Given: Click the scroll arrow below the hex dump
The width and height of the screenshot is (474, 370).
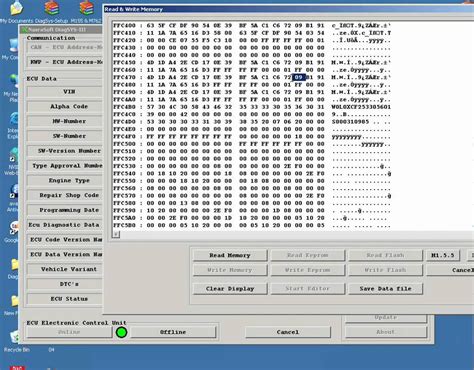Looking at the screenshot, I should click(x=116, y=234).
